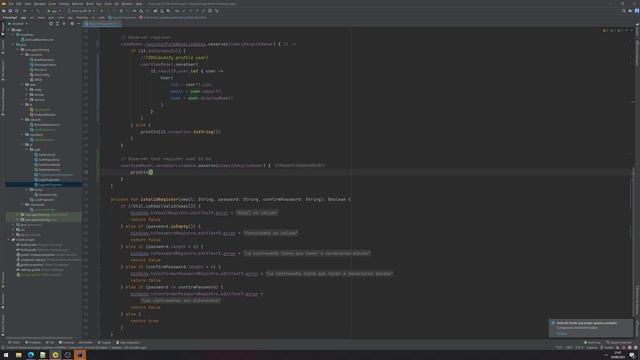The height and width of the screenshot is (360, 640).
Task: Open the Layout Inspector tool window
Action: coord(619,342)
